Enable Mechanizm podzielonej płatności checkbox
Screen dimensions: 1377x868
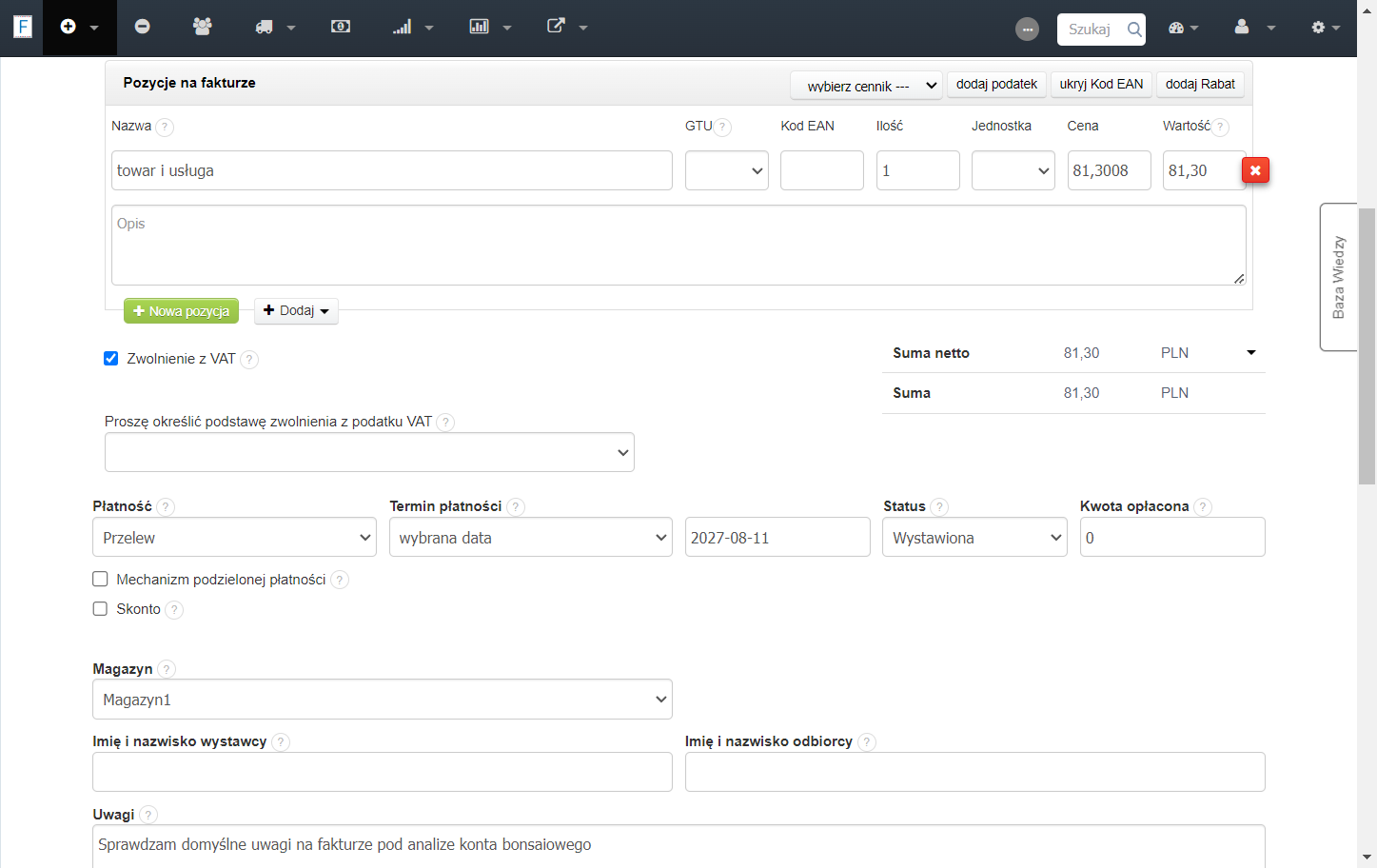point(100,579)
